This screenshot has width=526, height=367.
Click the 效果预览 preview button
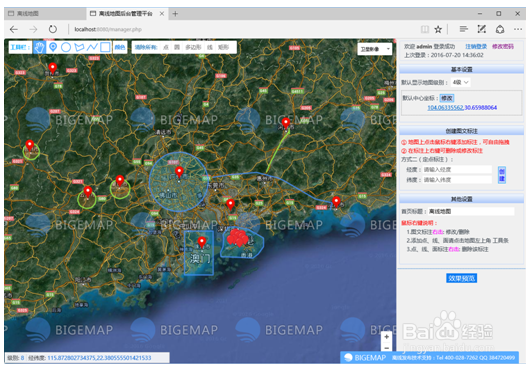click(x=461, y=278)
